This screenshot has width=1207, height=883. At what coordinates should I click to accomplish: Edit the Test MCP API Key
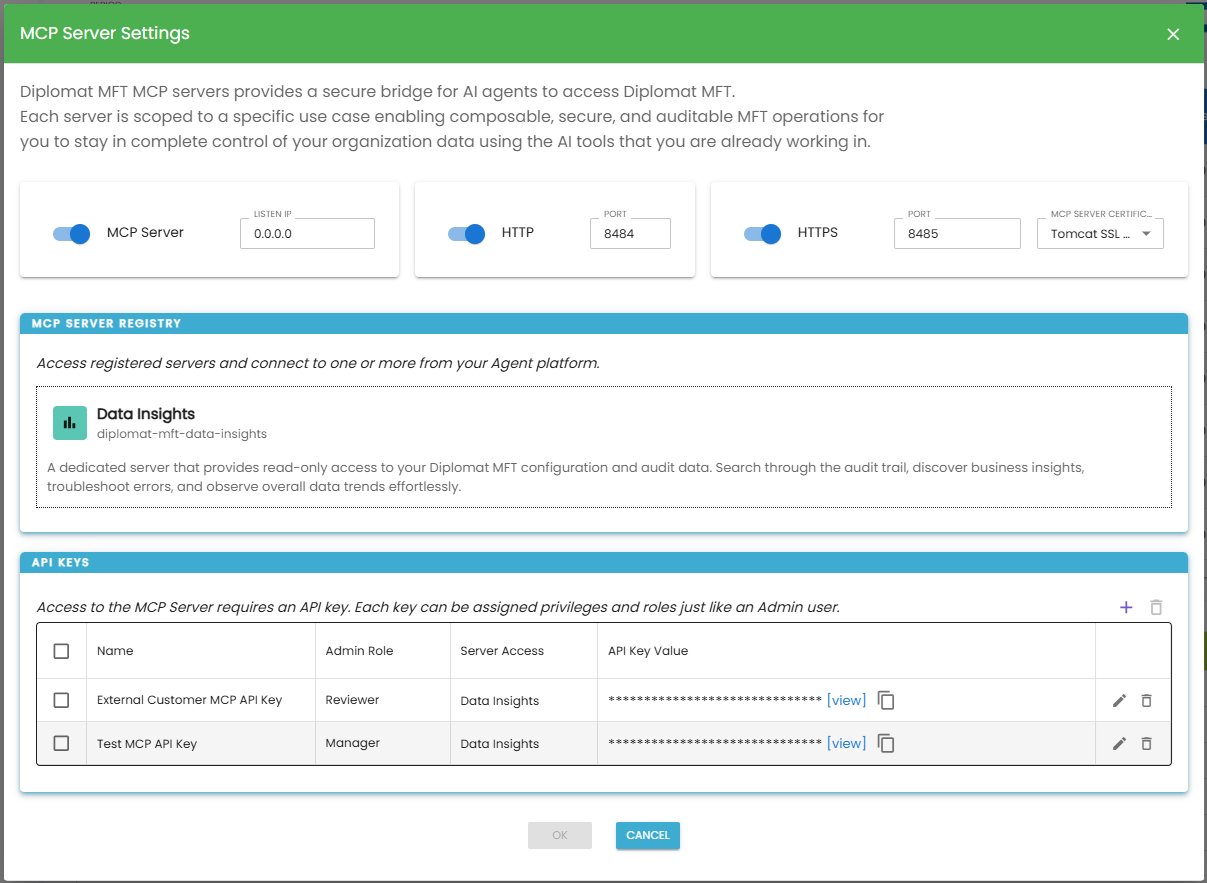(x=1119, y=743)
